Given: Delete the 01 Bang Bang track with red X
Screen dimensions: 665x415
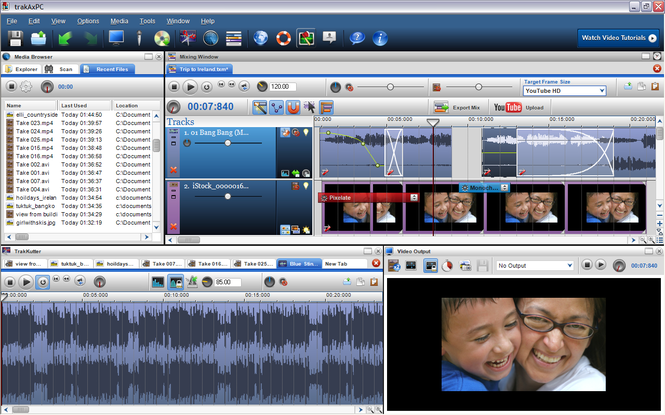Looking at the screenshot, I should 174,172.
